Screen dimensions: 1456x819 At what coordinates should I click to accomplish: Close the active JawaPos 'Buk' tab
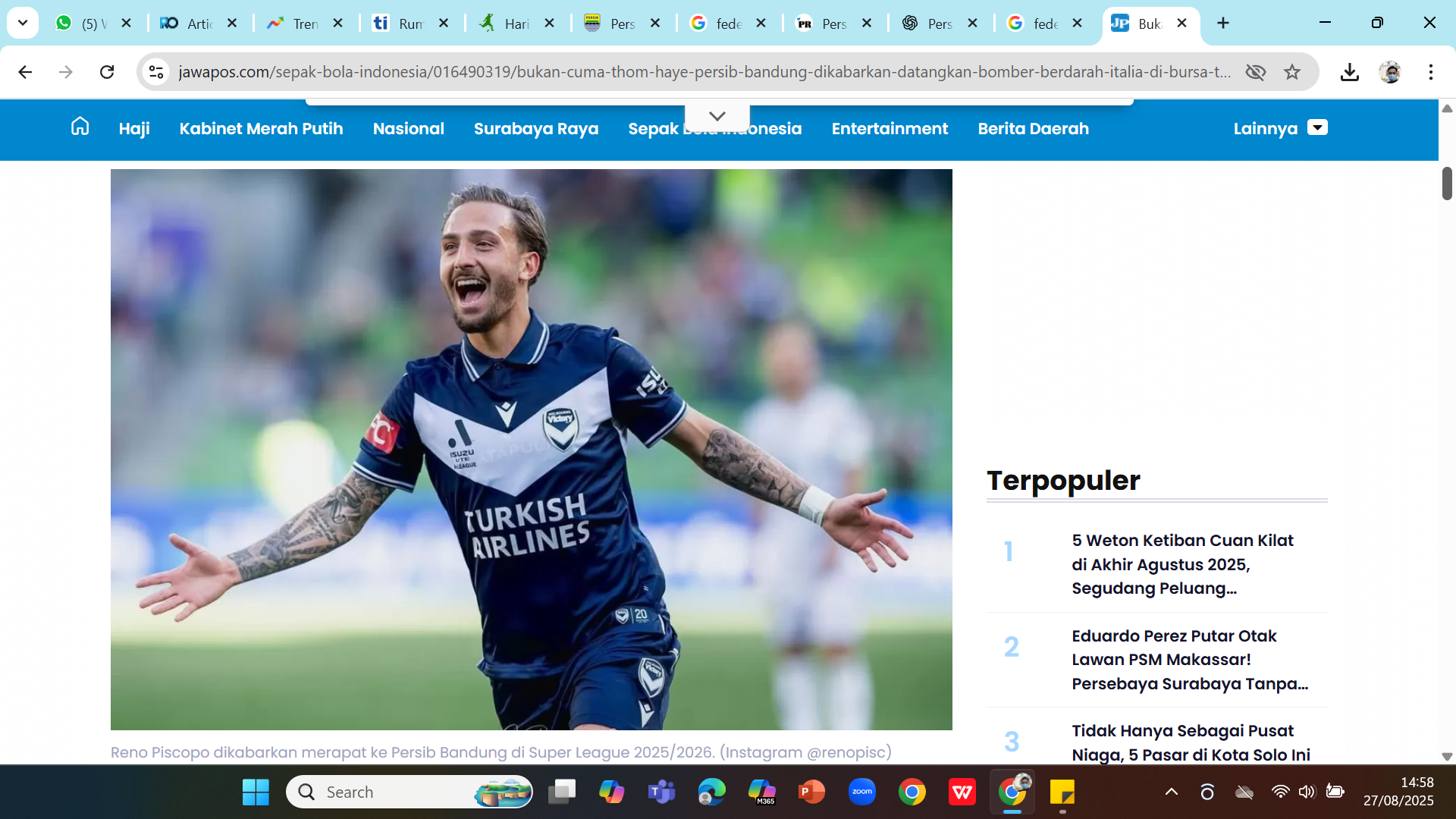pos(1181,24)
